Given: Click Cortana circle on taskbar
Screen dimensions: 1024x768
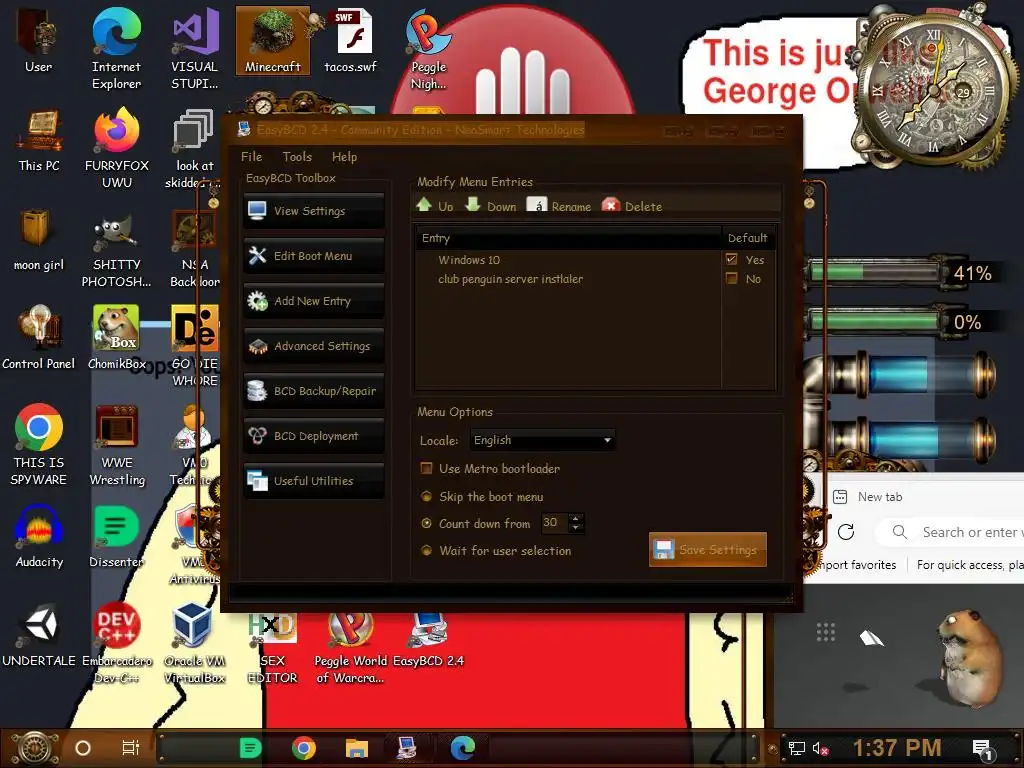Looking at the screenshot, I should coord(83,748).
